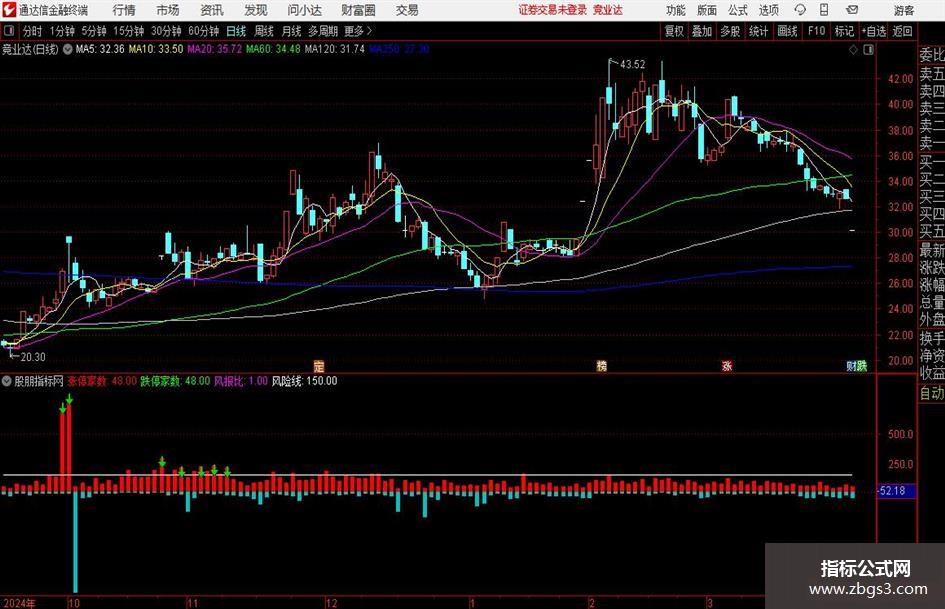Click the 涨停家数 indicator label
Image resolution: width=945 pixels, height=609 pixels.
pyautogui.click(x=102, y=381)
